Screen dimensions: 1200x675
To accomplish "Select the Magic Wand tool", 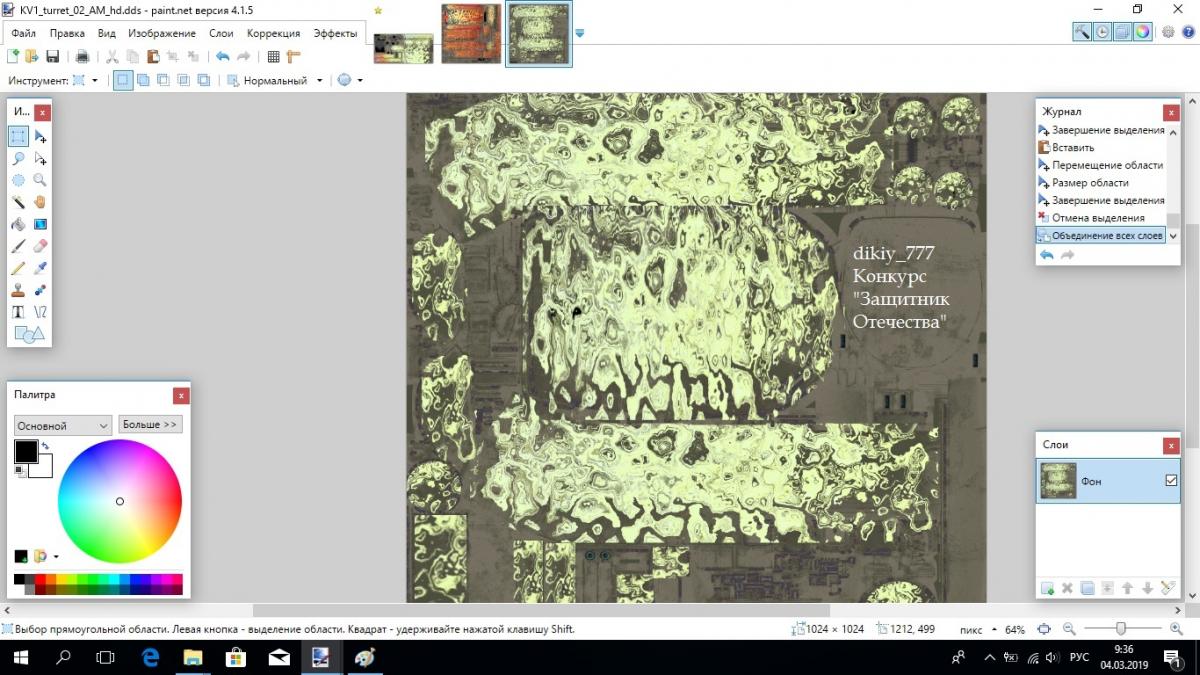I will 19,202.
